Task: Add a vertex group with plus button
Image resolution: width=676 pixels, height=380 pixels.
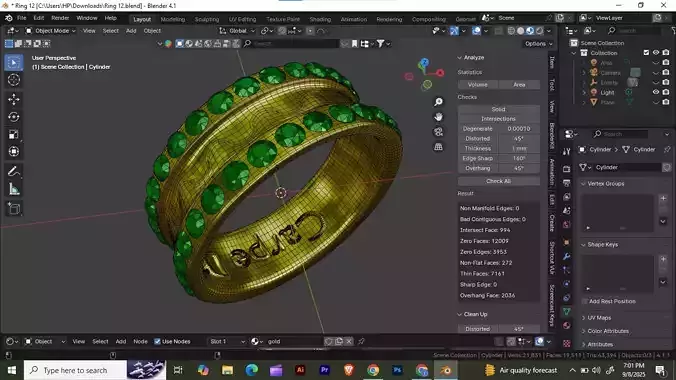Action: [x=663, y=198]
